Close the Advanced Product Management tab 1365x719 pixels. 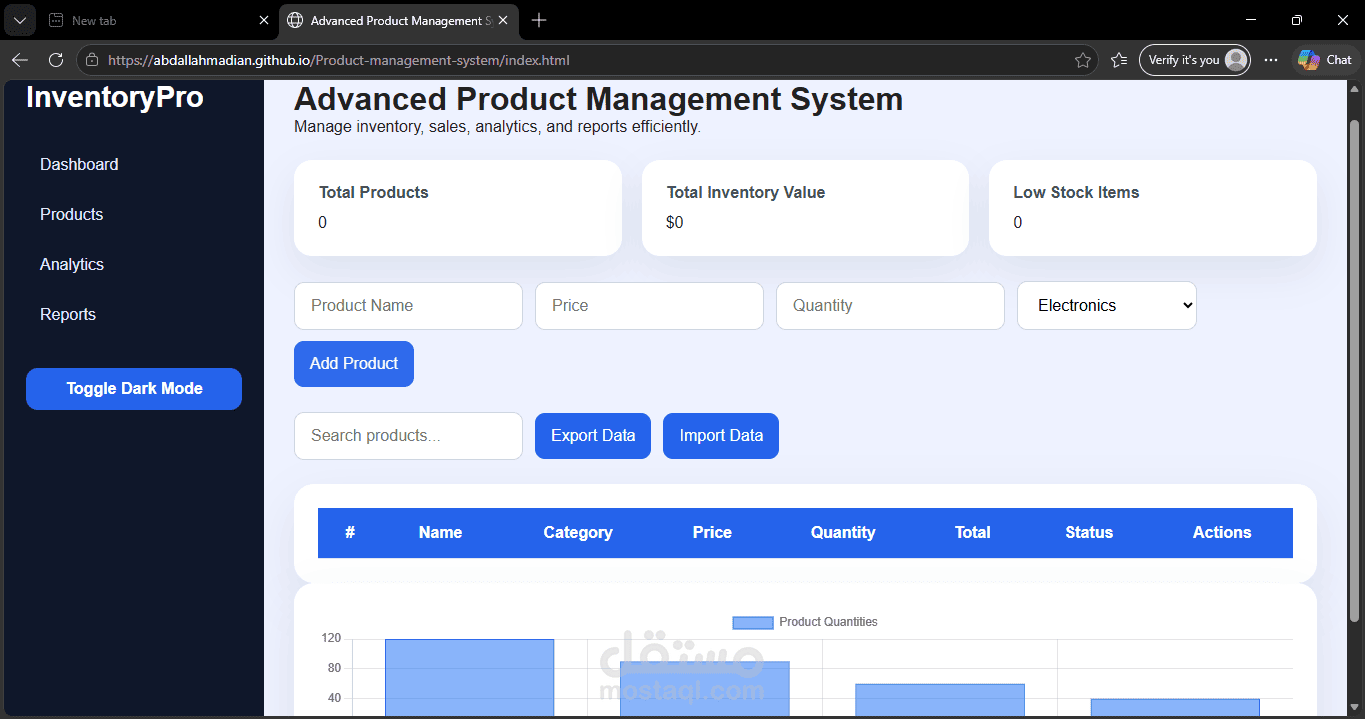click(x=504, y=20)
